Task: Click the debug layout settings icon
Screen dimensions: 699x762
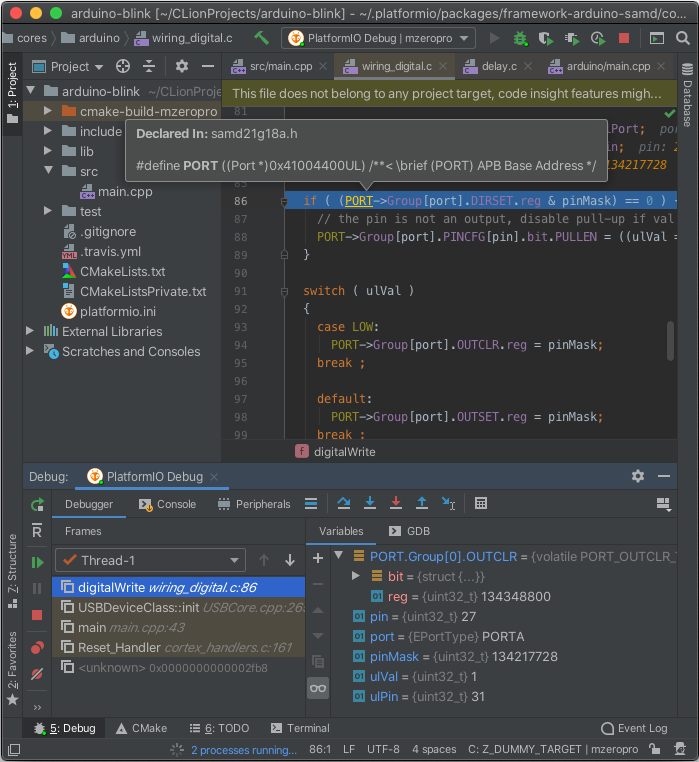Action: click(x=664, y=504)
